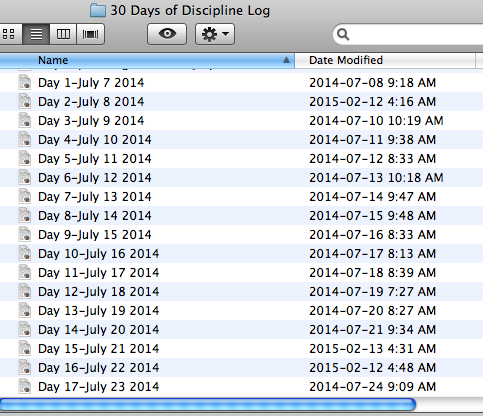Select file name Day 15-July 21 2014
483x416 pixels.
tap(99, 349)
